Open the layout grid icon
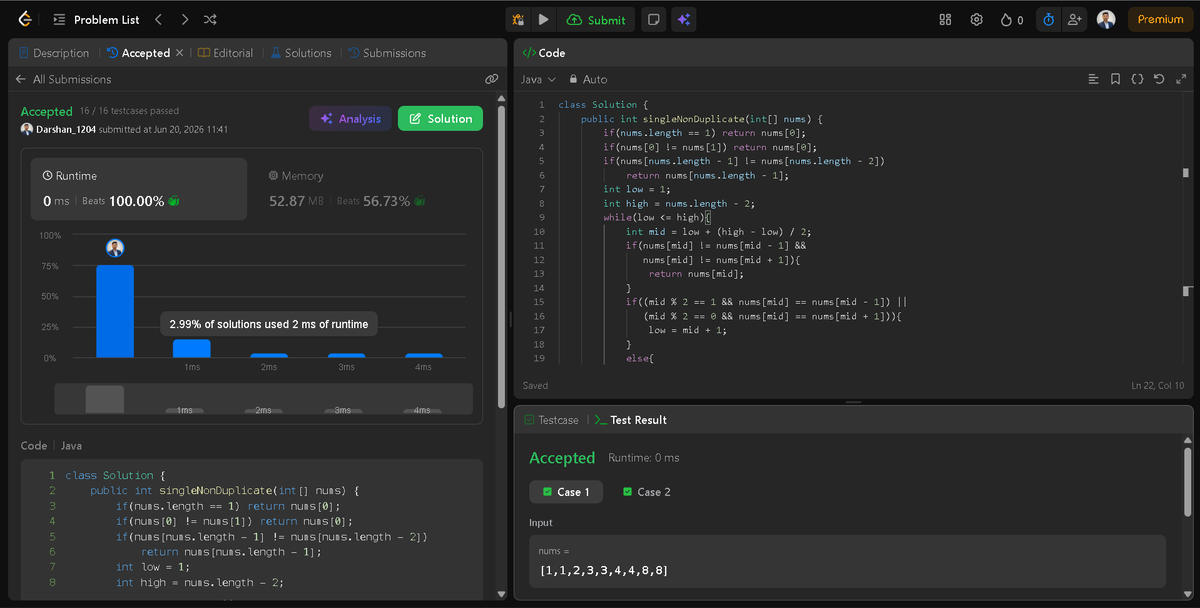 point(946,19)
